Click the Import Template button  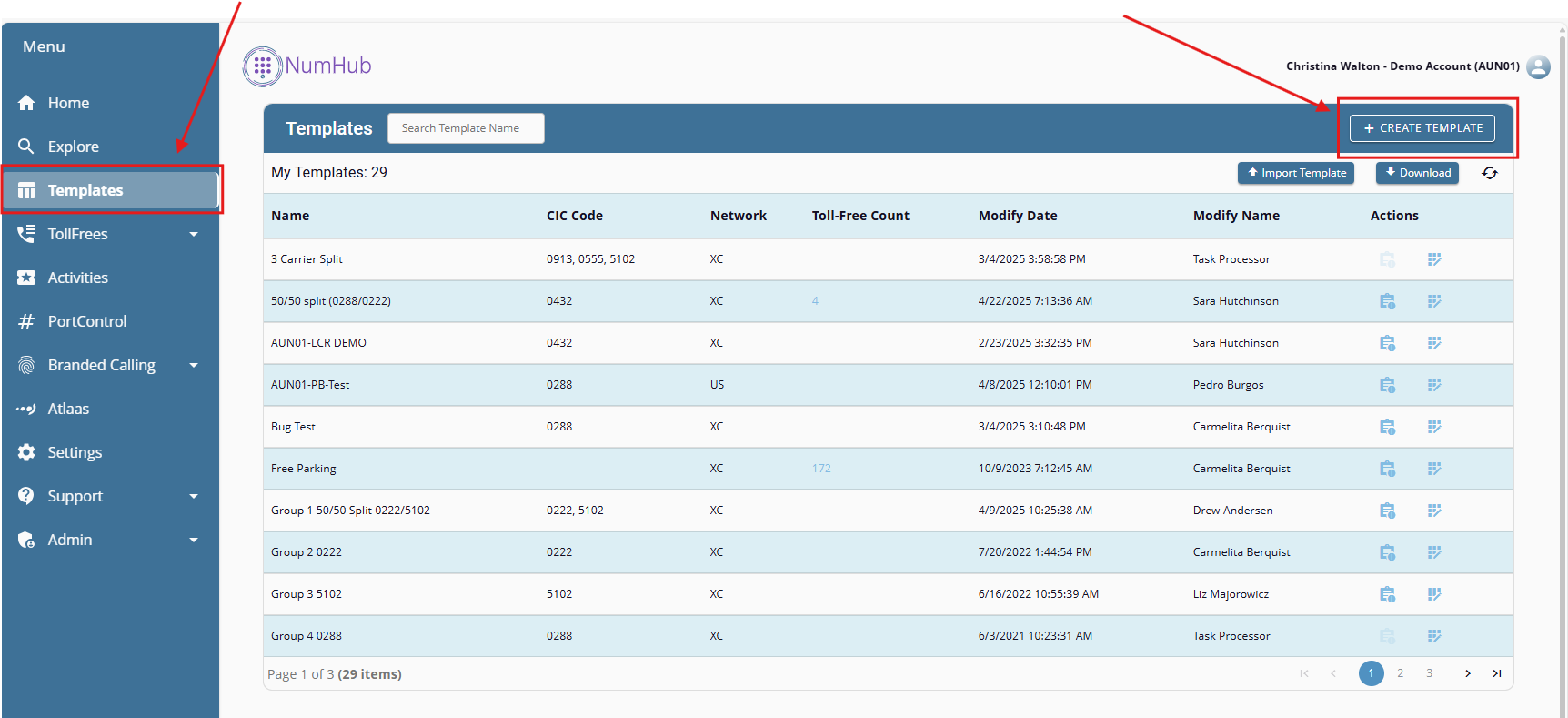tap(1295, 173)
